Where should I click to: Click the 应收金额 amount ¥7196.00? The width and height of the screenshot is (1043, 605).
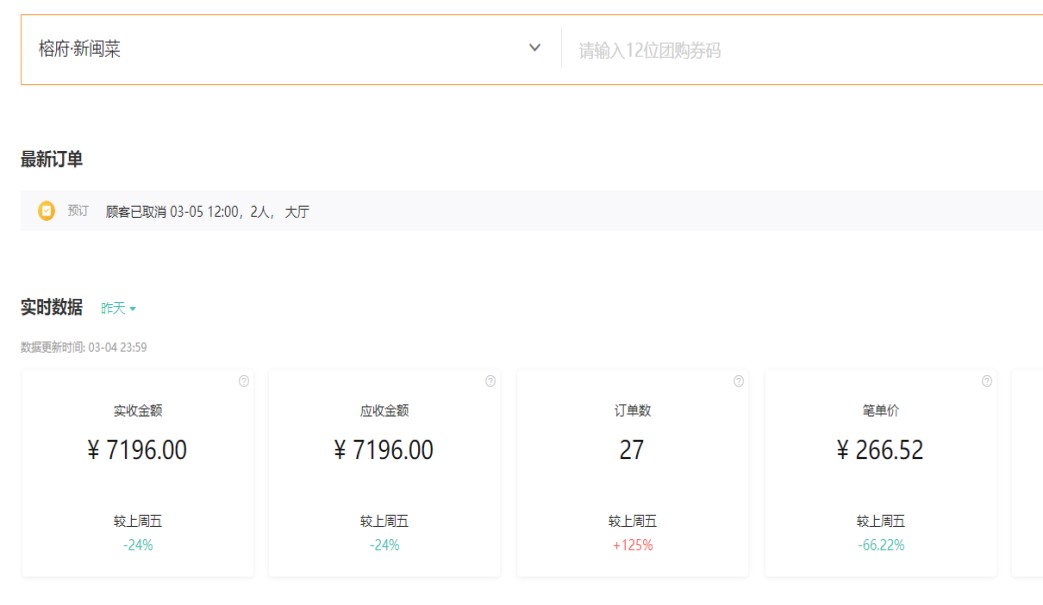pos(384,450)
